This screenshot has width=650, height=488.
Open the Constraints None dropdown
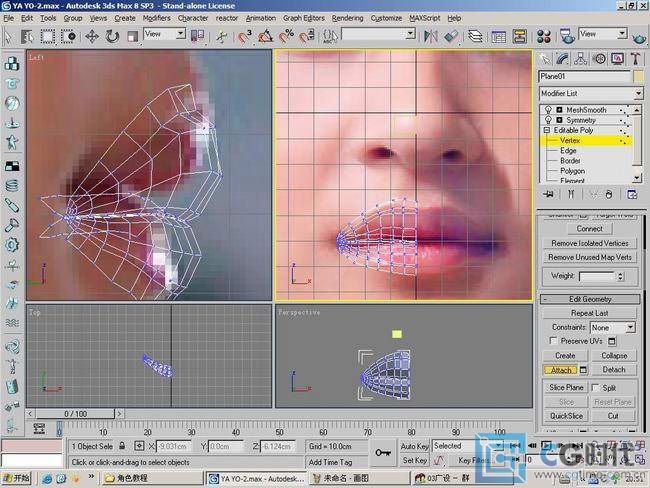(x=613, y=328)
